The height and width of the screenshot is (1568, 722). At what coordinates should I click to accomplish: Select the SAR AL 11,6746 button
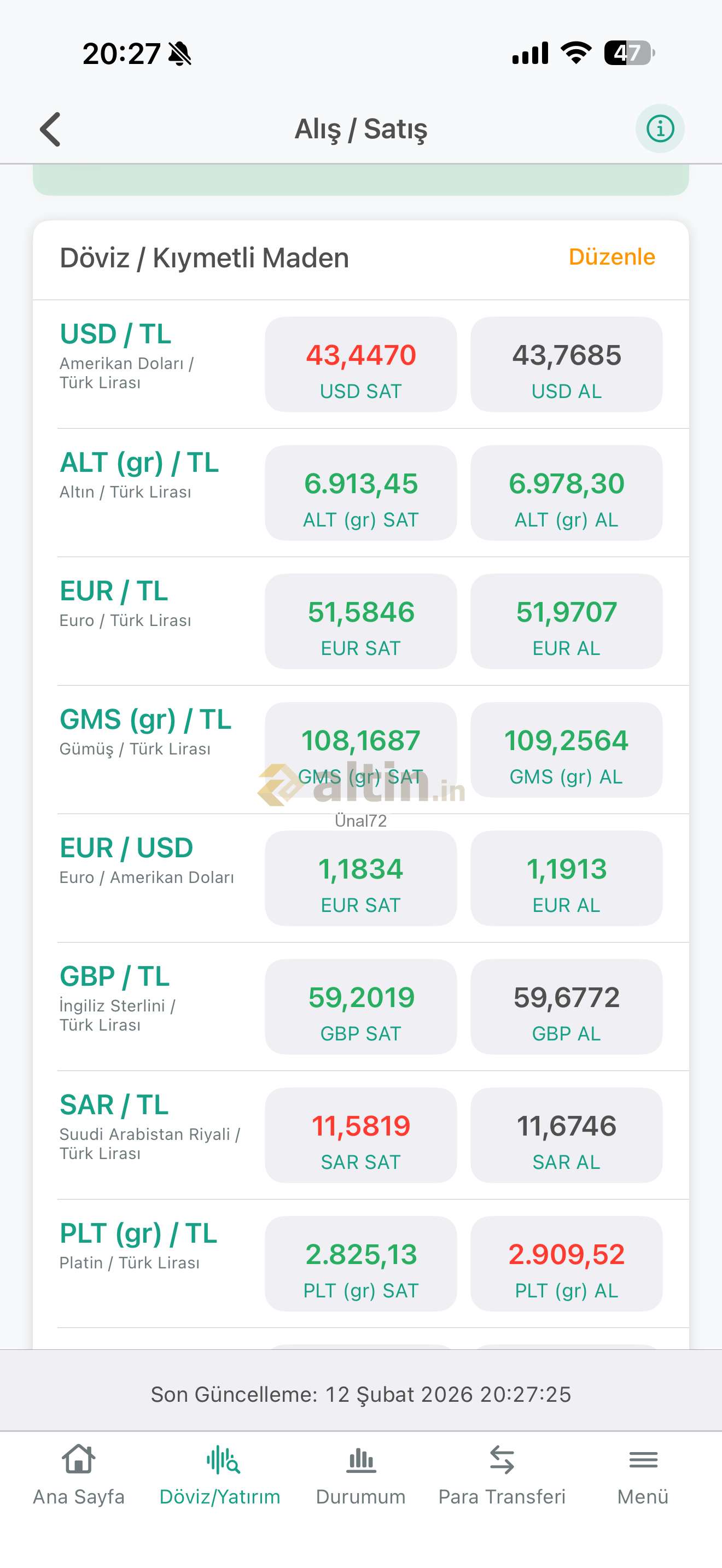tap(566, 1135)
